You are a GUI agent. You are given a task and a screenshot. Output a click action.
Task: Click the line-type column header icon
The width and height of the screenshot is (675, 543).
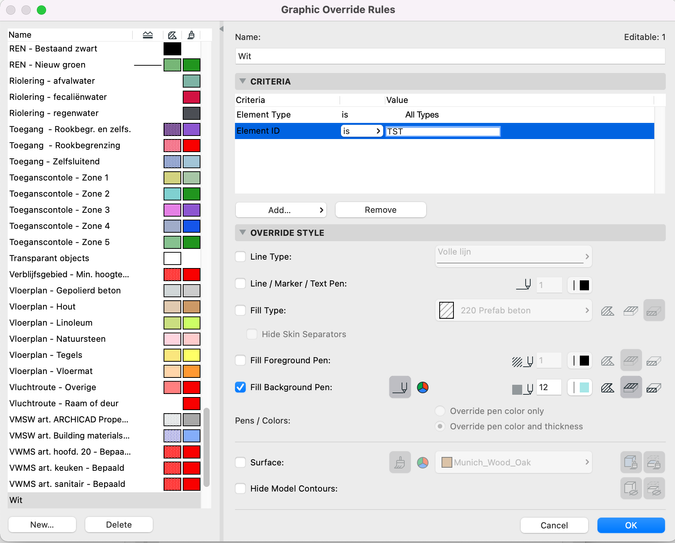tap(148, 35)
